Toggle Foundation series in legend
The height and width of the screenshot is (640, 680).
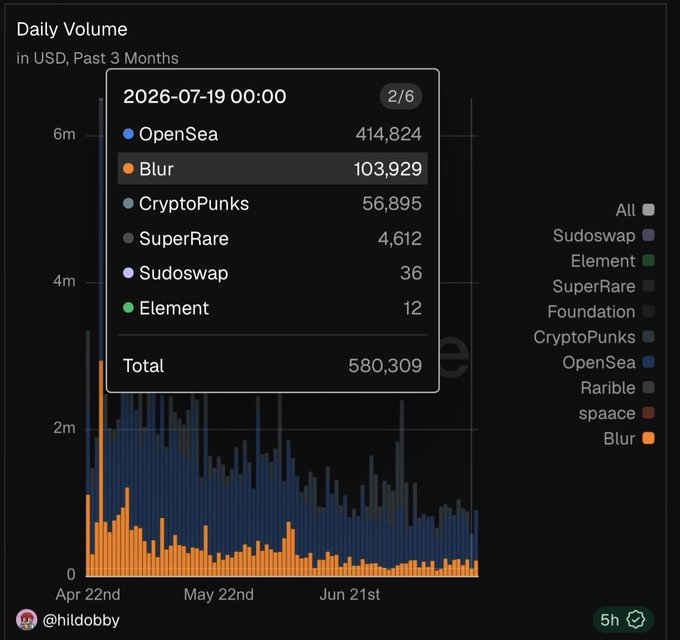(x=601, y=312)
